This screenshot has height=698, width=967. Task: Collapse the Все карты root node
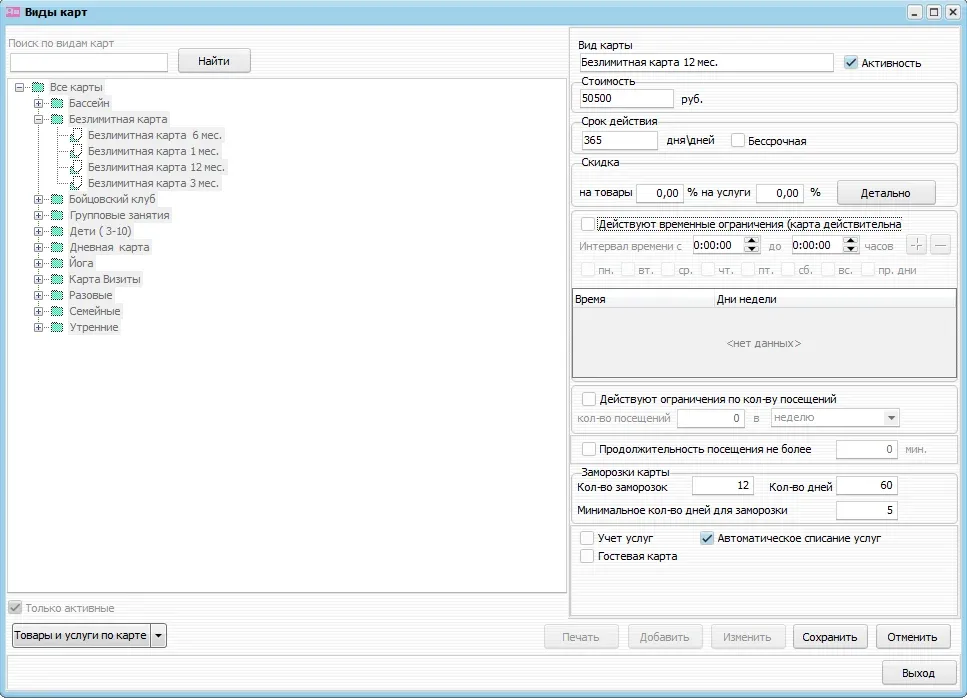click(19, 87)
